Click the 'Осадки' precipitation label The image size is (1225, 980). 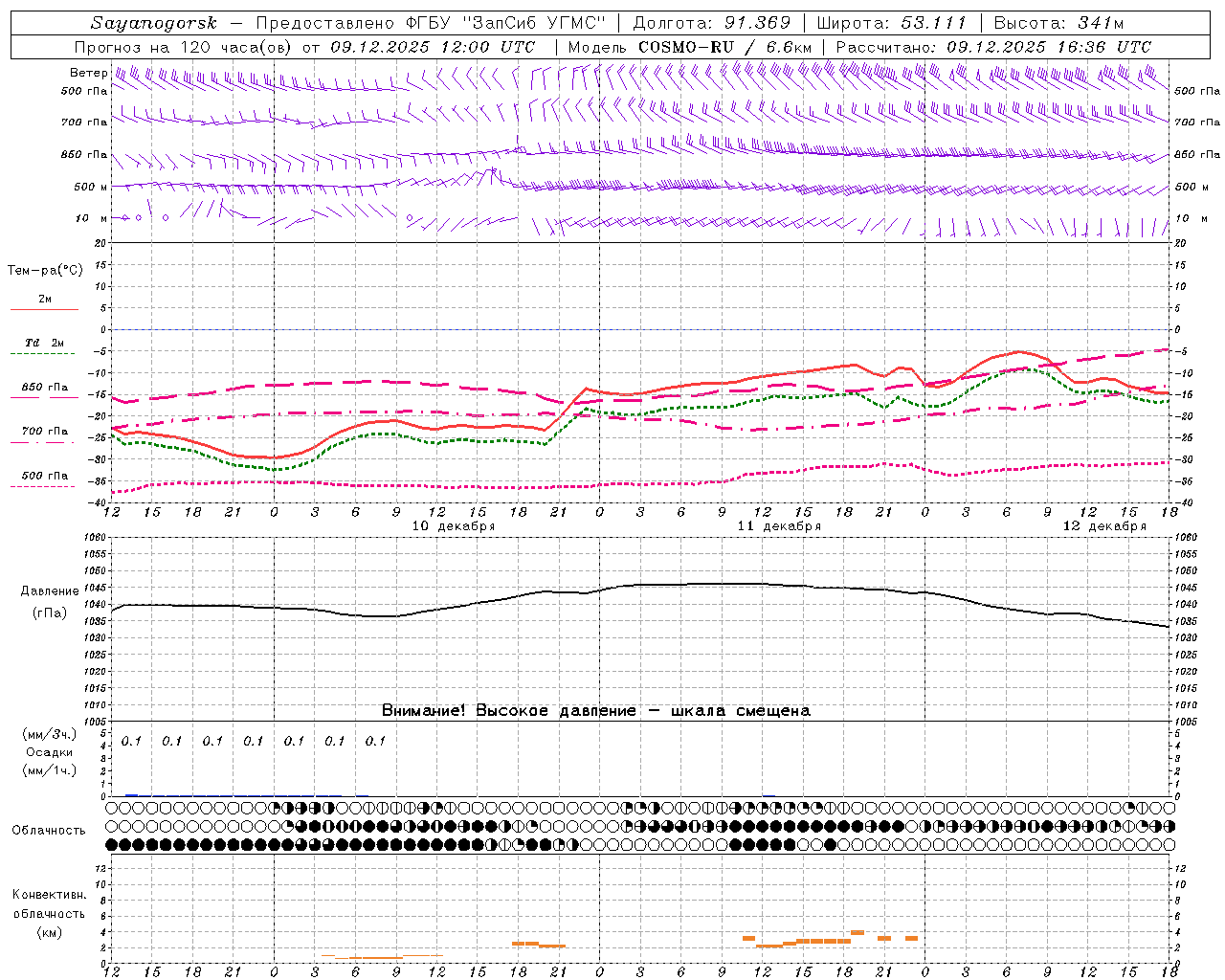[x=50, y=753]
